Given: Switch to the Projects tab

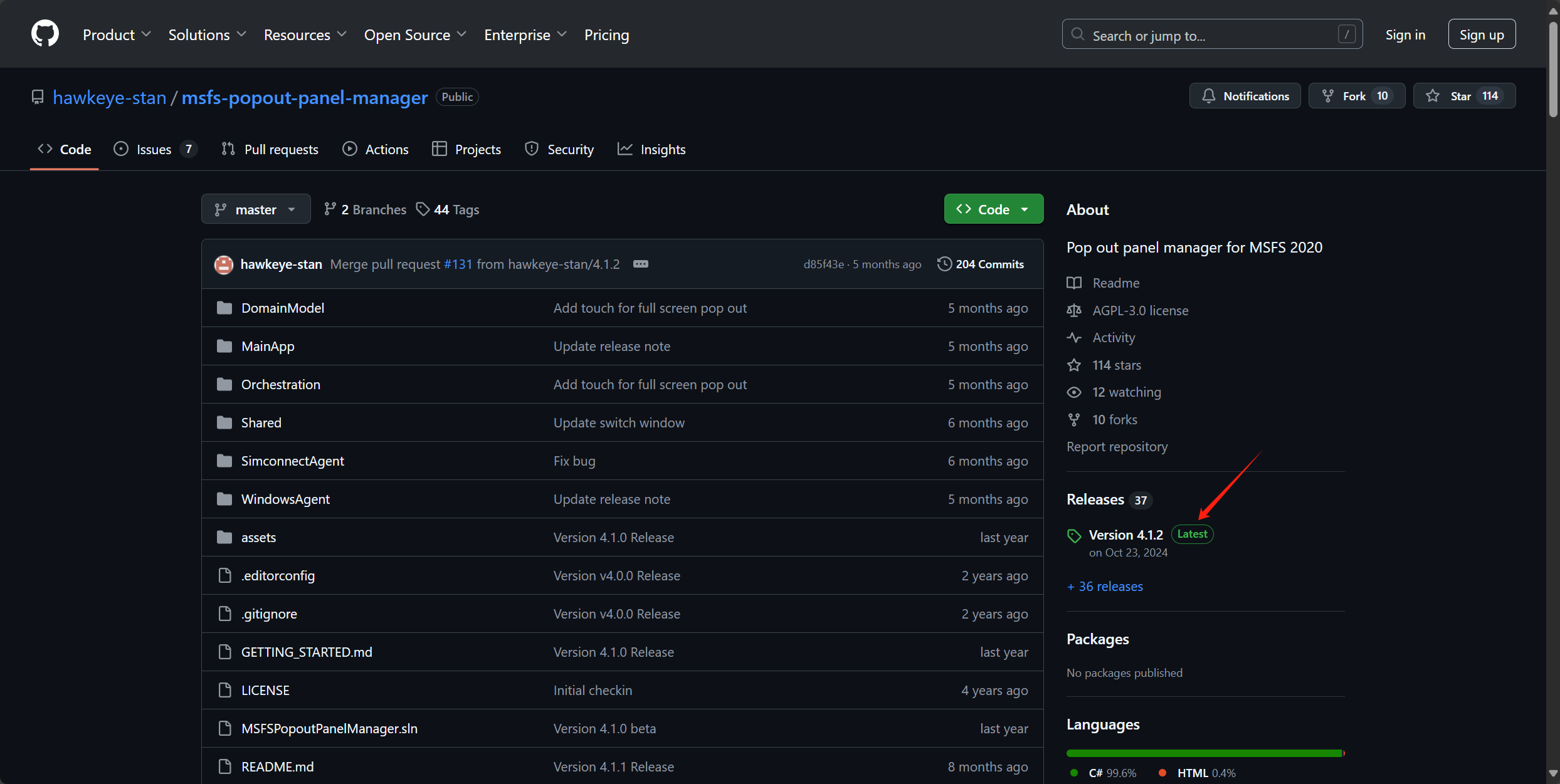Looking at the screenshot, I should click(x=466, y=149).
